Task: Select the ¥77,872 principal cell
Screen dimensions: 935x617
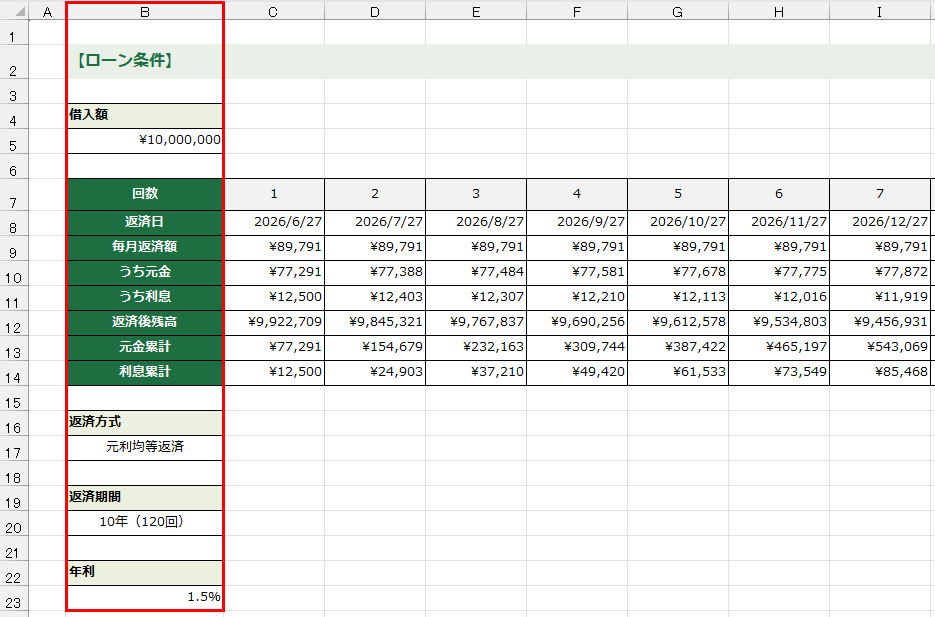Action: pyautogui.click(x=880, y=272)
